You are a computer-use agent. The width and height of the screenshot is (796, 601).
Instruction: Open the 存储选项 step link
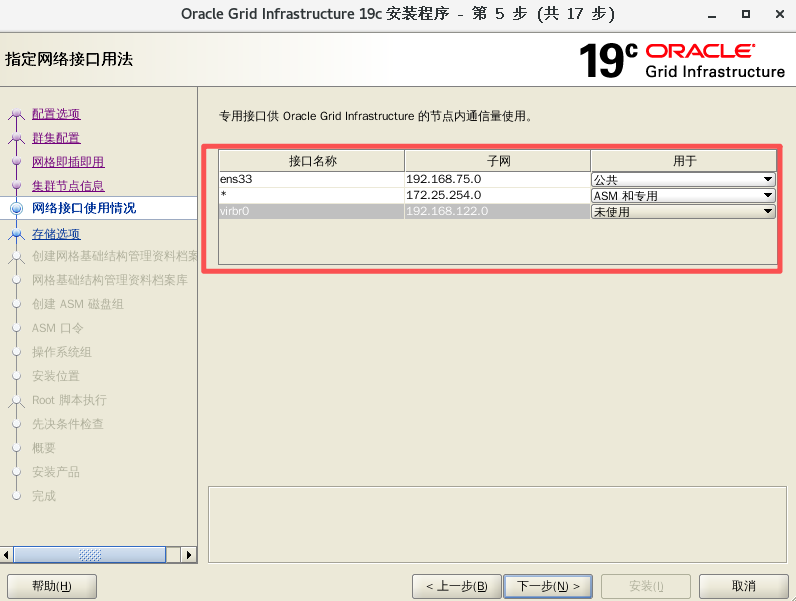(56, 233)
